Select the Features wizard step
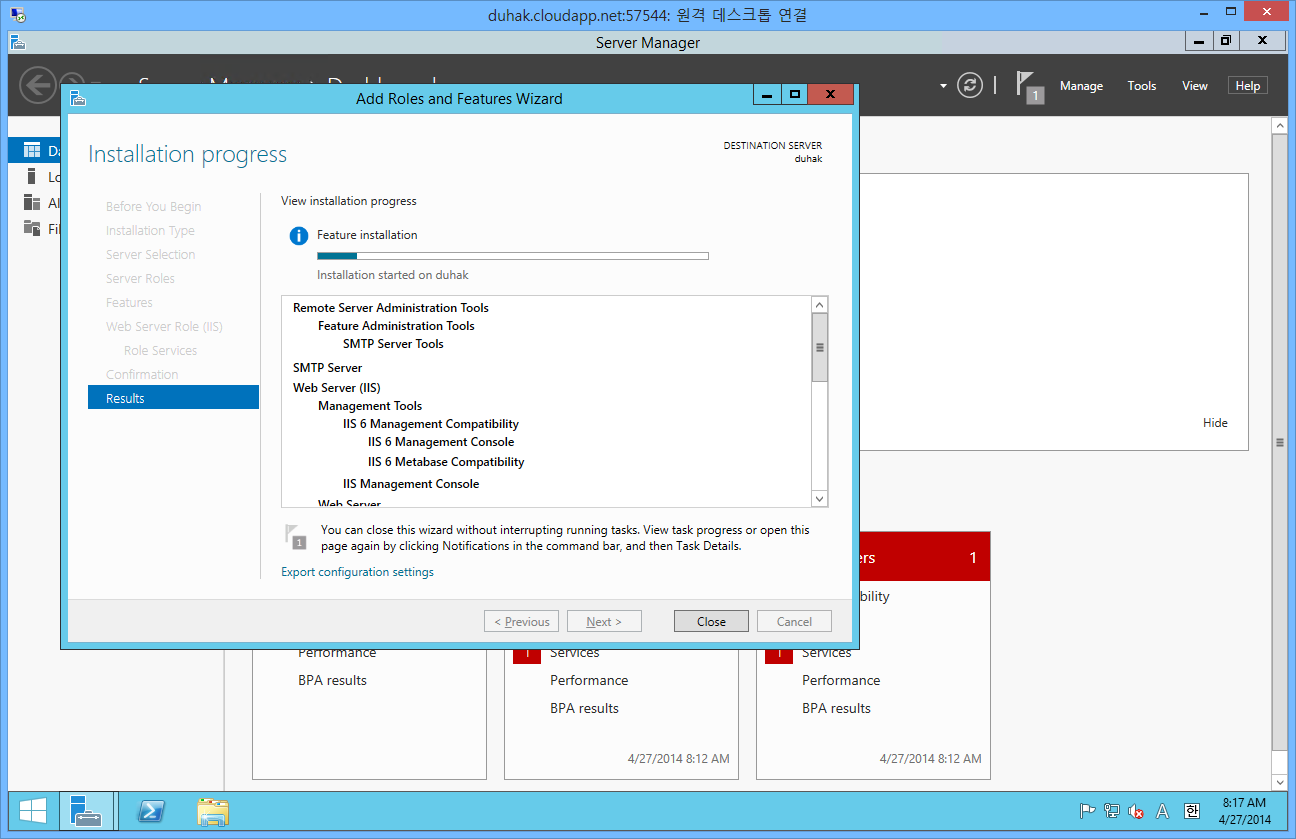 pyautogui.click(x=129, y=302)
